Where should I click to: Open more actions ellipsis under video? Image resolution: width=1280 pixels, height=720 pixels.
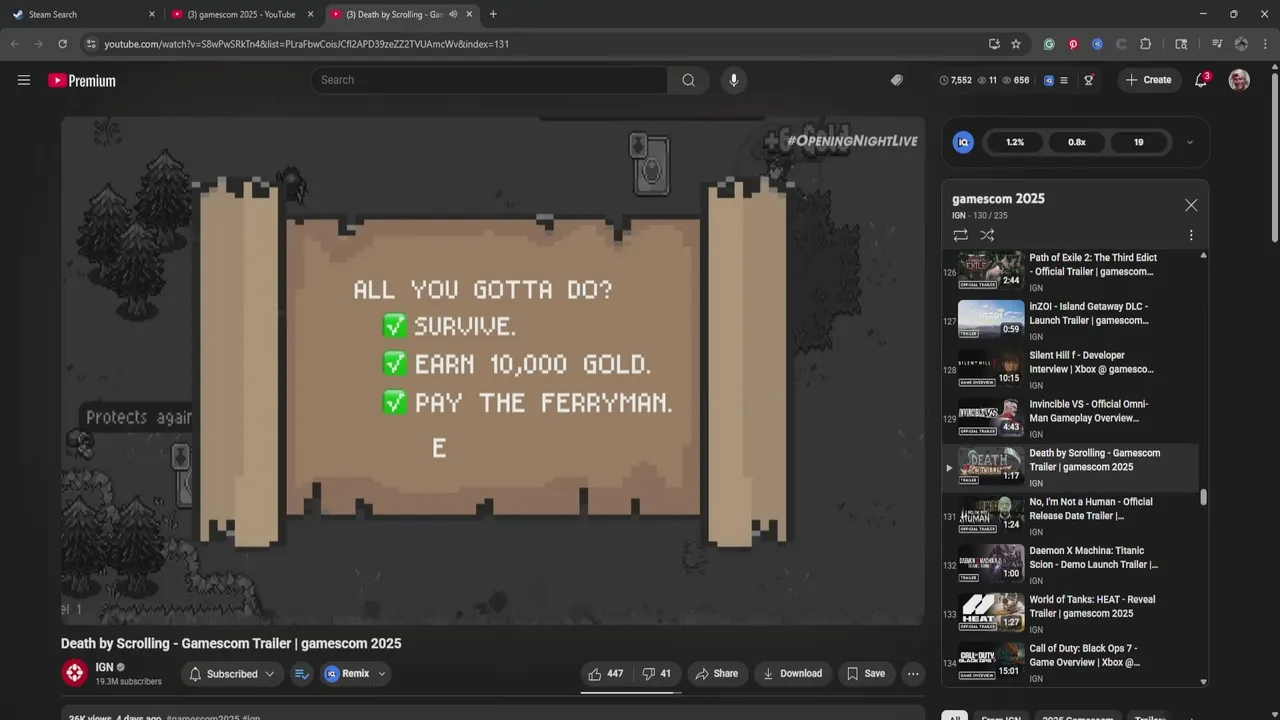(913, 674)
